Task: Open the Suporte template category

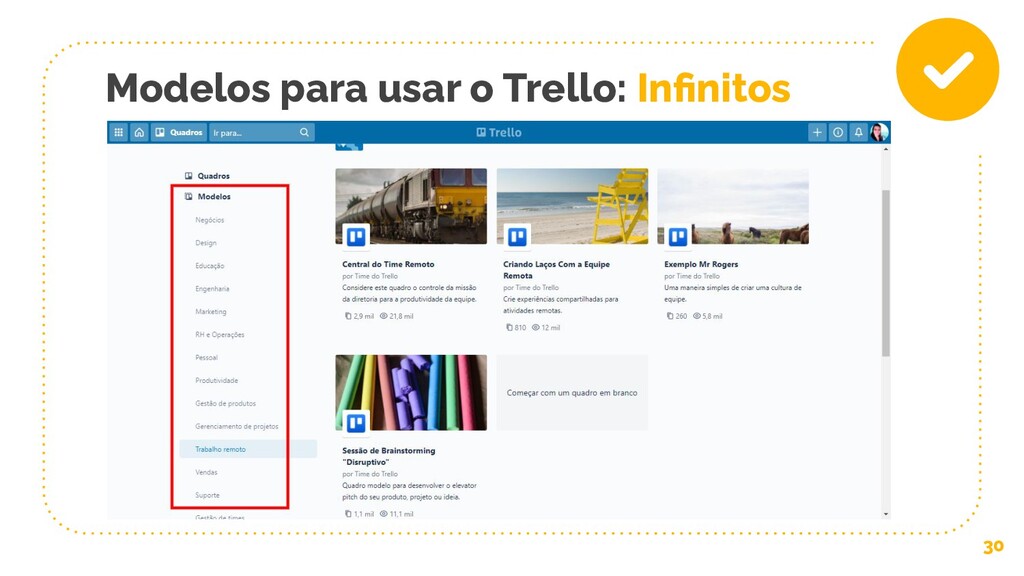Action: click(x=207, y=495)
